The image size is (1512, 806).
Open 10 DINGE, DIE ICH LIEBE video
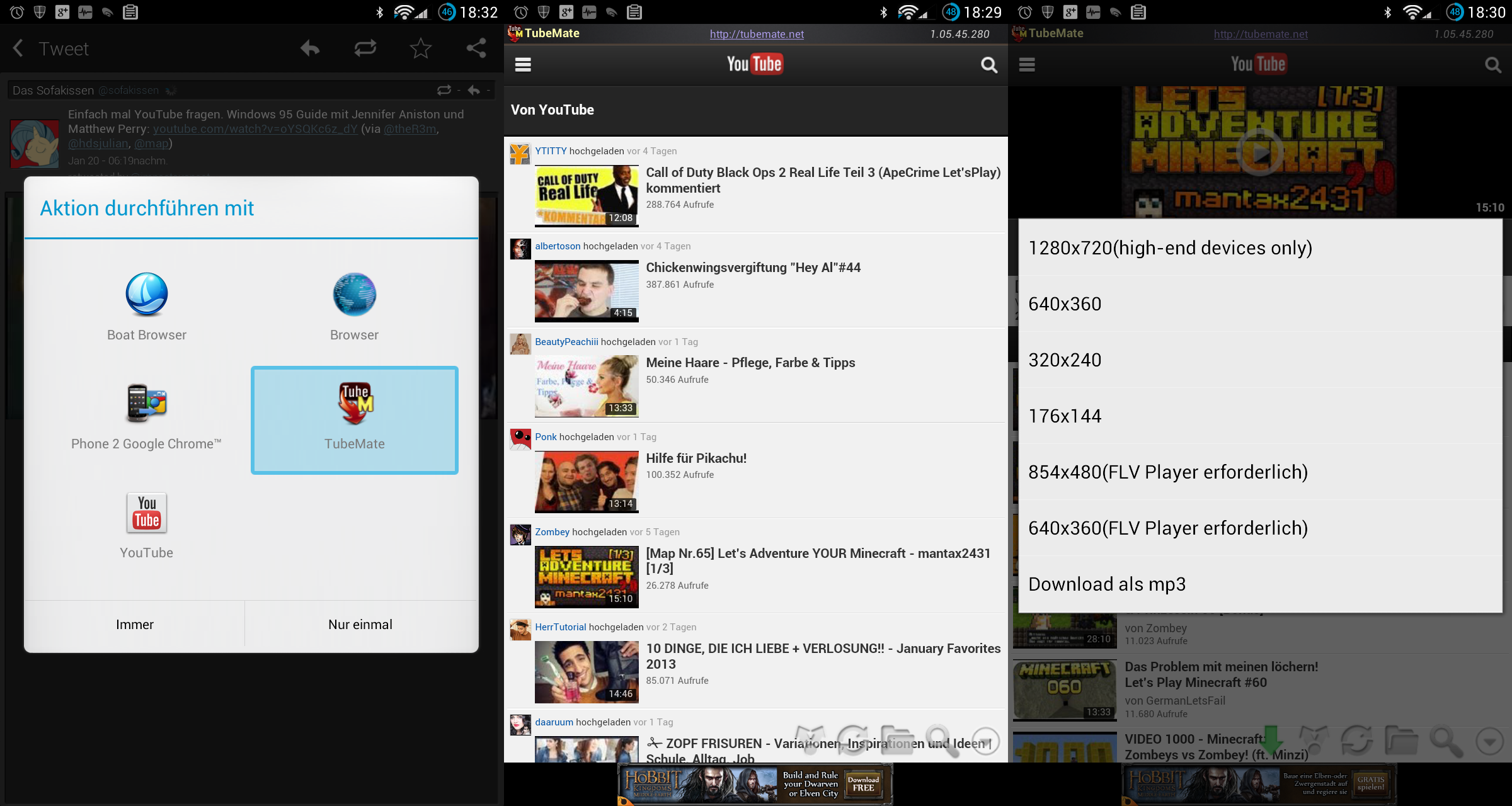(x=823, y=656)
